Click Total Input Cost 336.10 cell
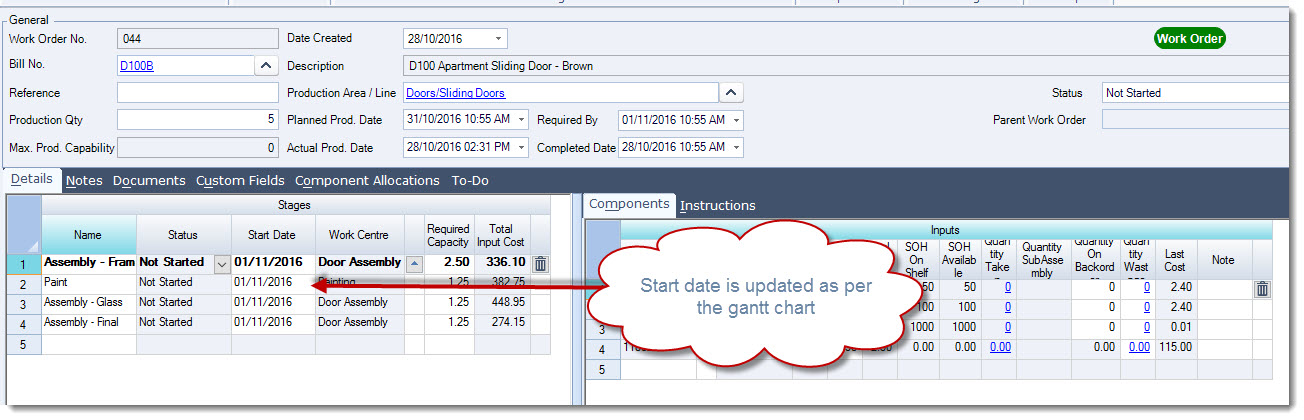Screen dimensions: 1304x420 (502, 262)
